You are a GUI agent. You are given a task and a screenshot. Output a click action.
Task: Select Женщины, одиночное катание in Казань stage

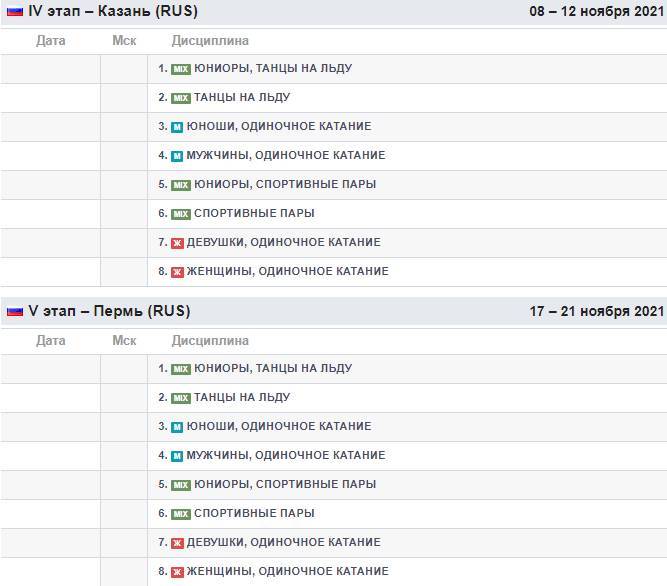point(287,272)
